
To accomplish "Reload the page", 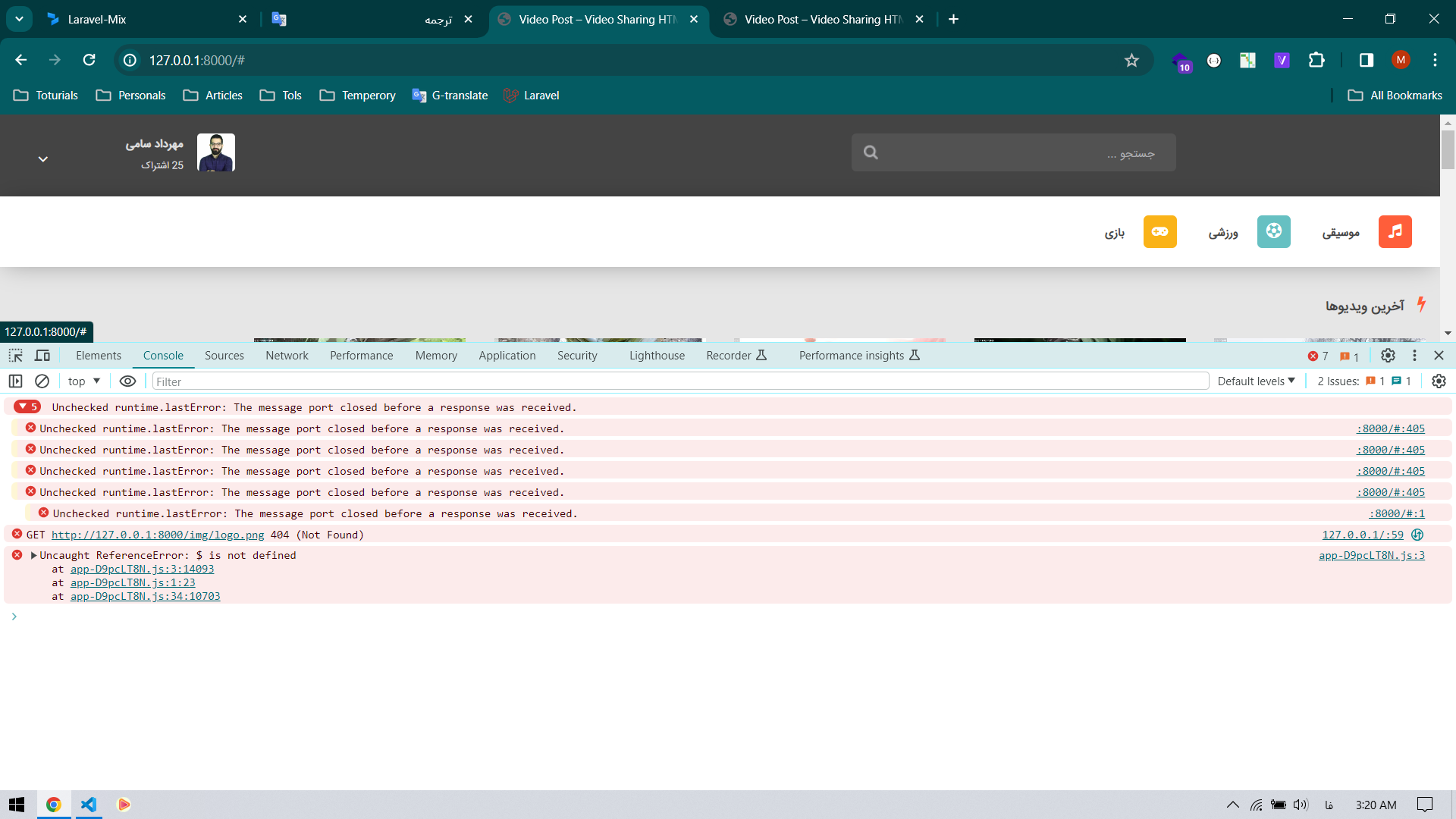I will [x=89, y=60].
